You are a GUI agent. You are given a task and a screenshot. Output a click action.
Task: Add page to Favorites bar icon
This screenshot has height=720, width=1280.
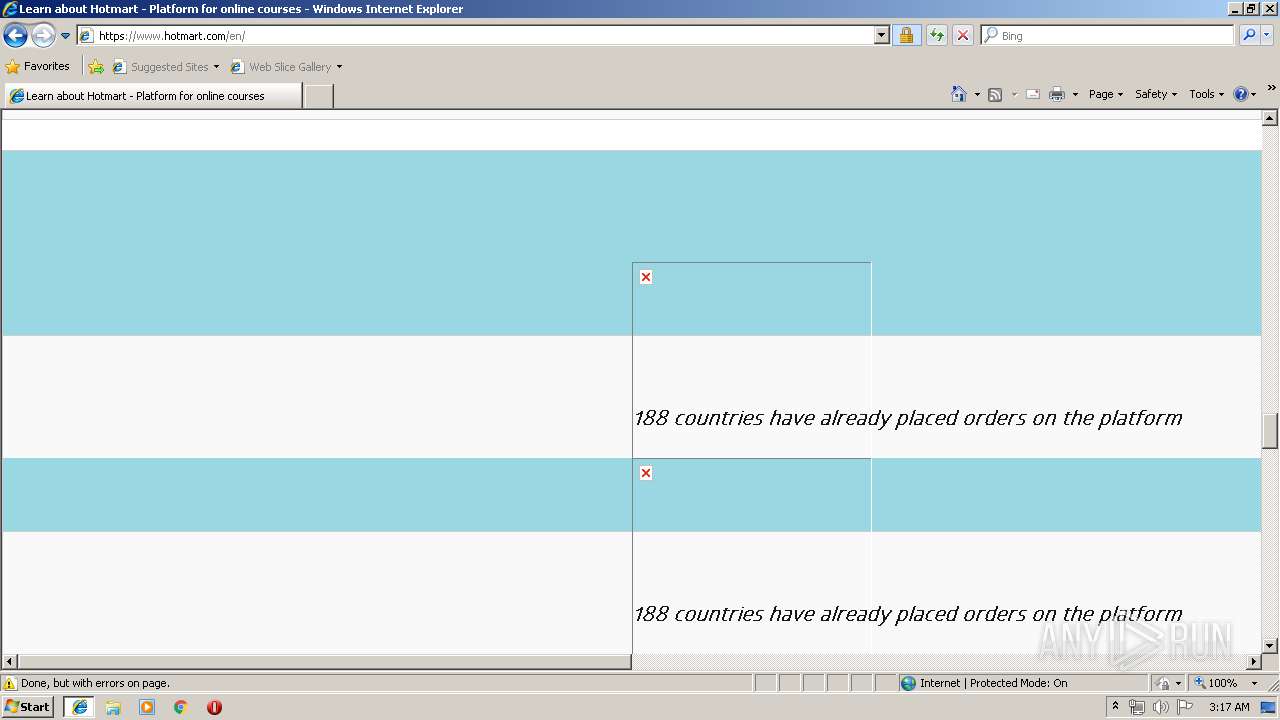pos(96,67)
